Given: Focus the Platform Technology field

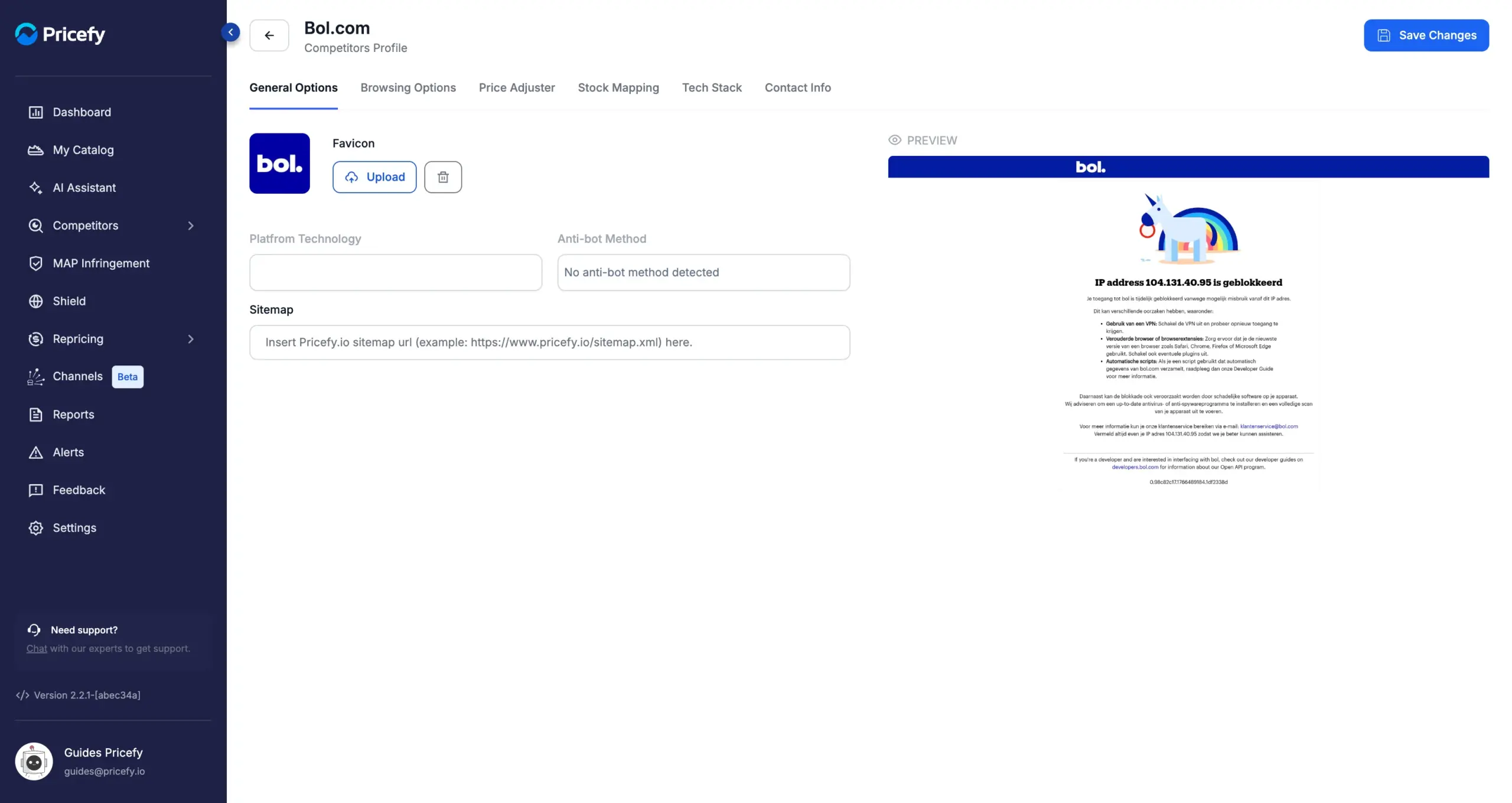Looking at the screenshot, I should click(396, 272).
